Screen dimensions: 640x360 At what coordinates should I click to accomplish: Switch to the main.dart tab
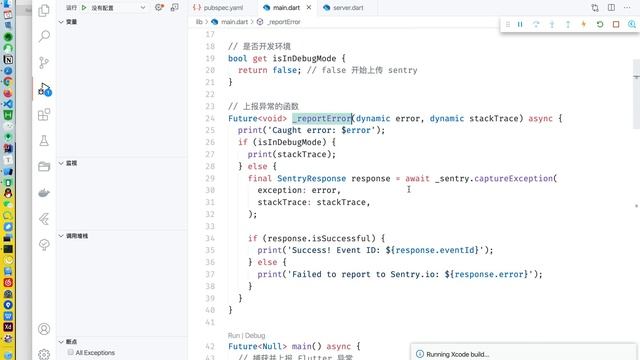pos(286,7)
